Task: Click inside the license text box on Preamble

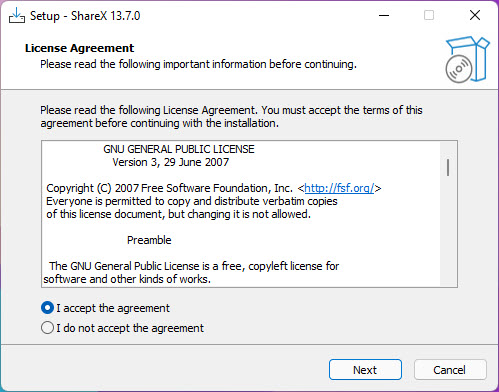Action: coord(149,240)
